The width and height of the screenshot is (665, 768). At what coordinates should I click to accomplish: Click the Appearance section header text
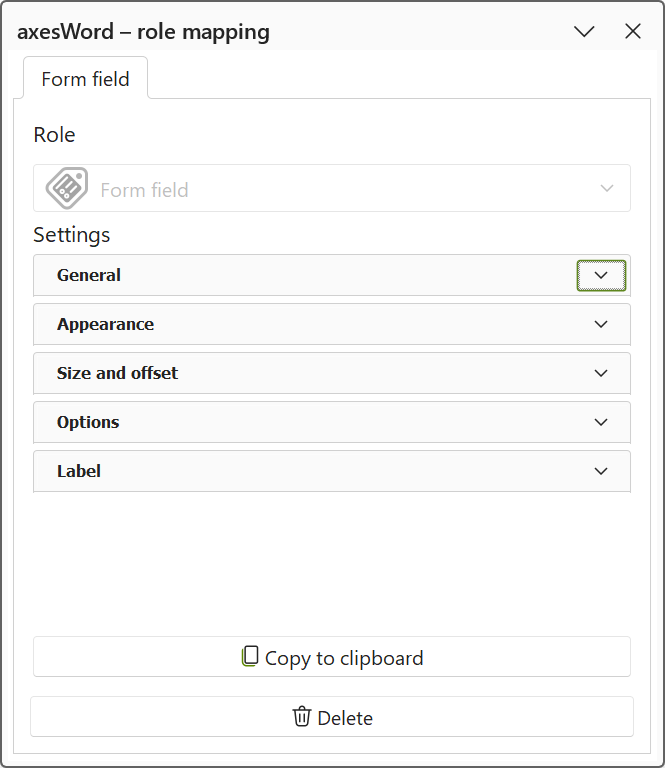coord(105,324)
